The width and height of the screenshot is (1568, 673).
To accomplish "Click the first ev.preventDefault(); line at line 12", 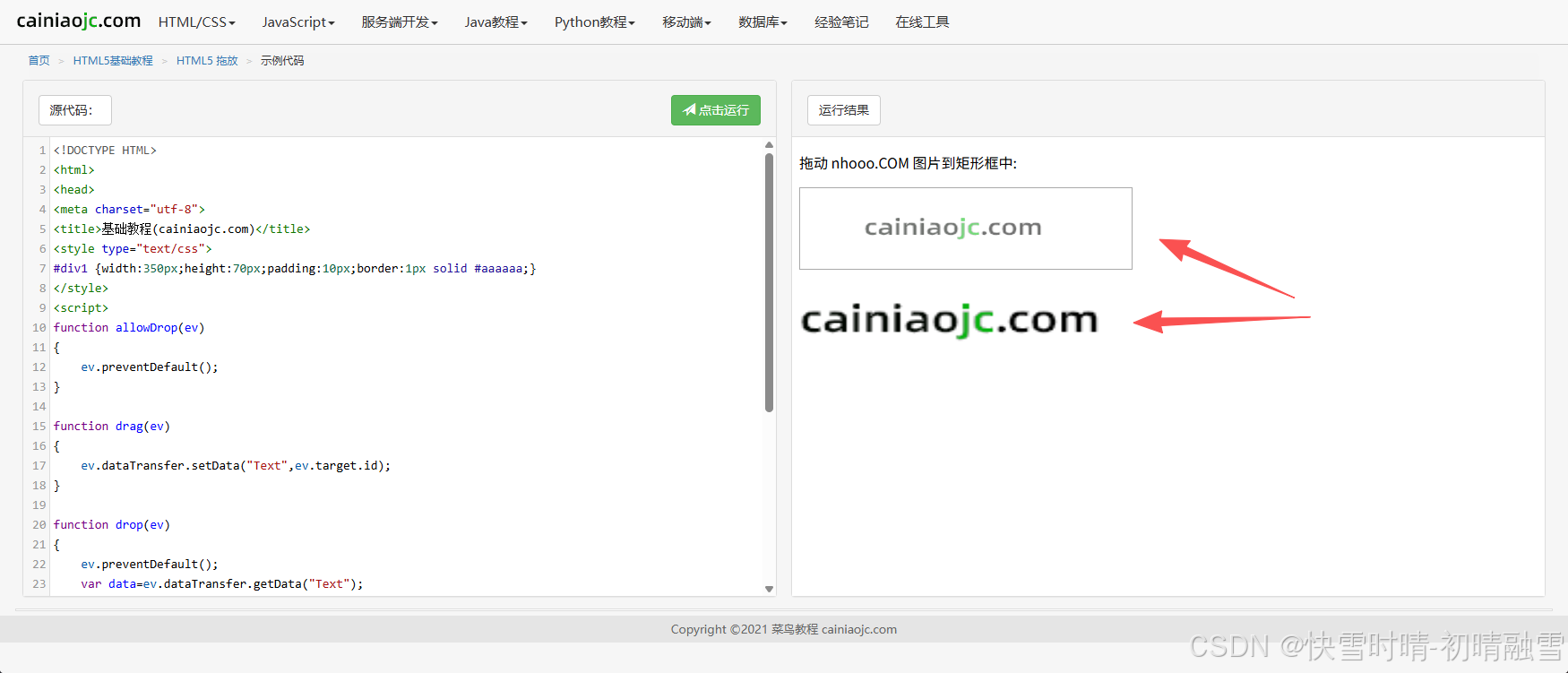I will 150,367.
